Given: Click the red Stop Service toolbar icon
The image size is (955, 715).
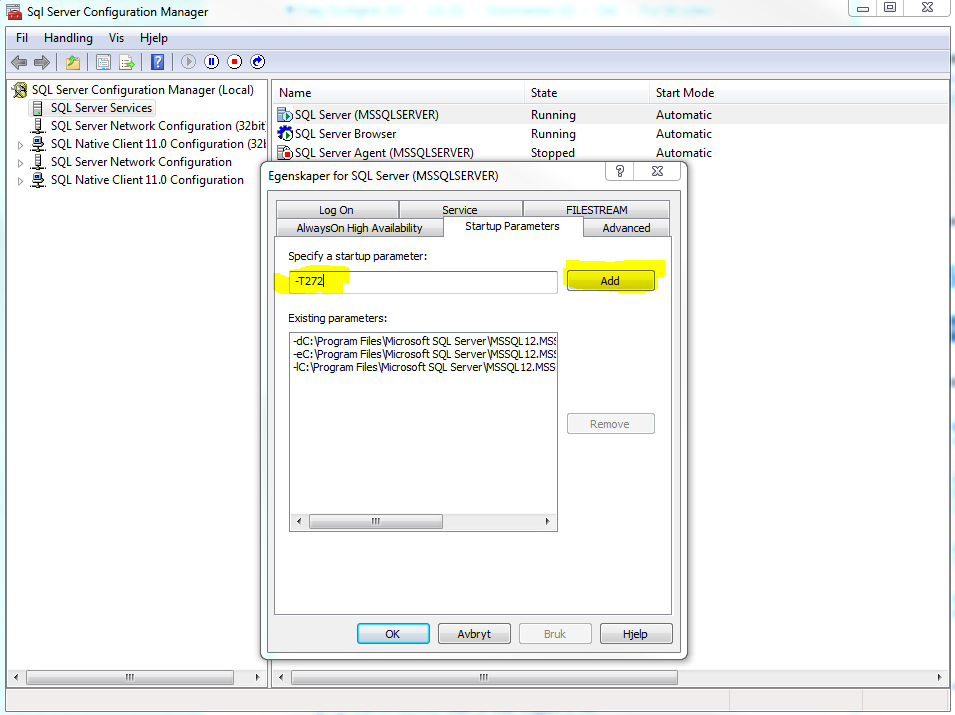Looking at the screenshot, I should click(x=234, y=62).
